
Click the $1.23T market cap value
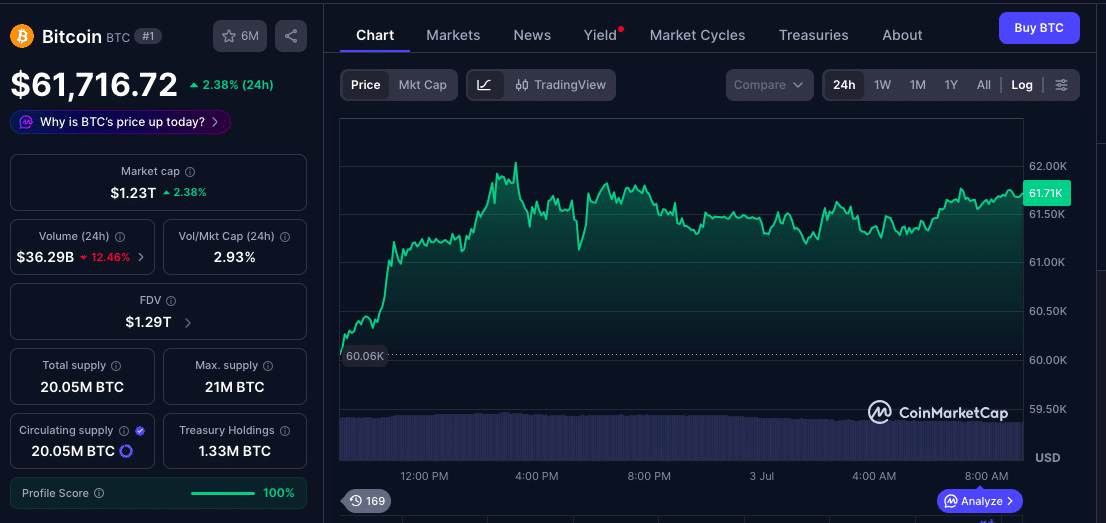(x=133, y=192)
